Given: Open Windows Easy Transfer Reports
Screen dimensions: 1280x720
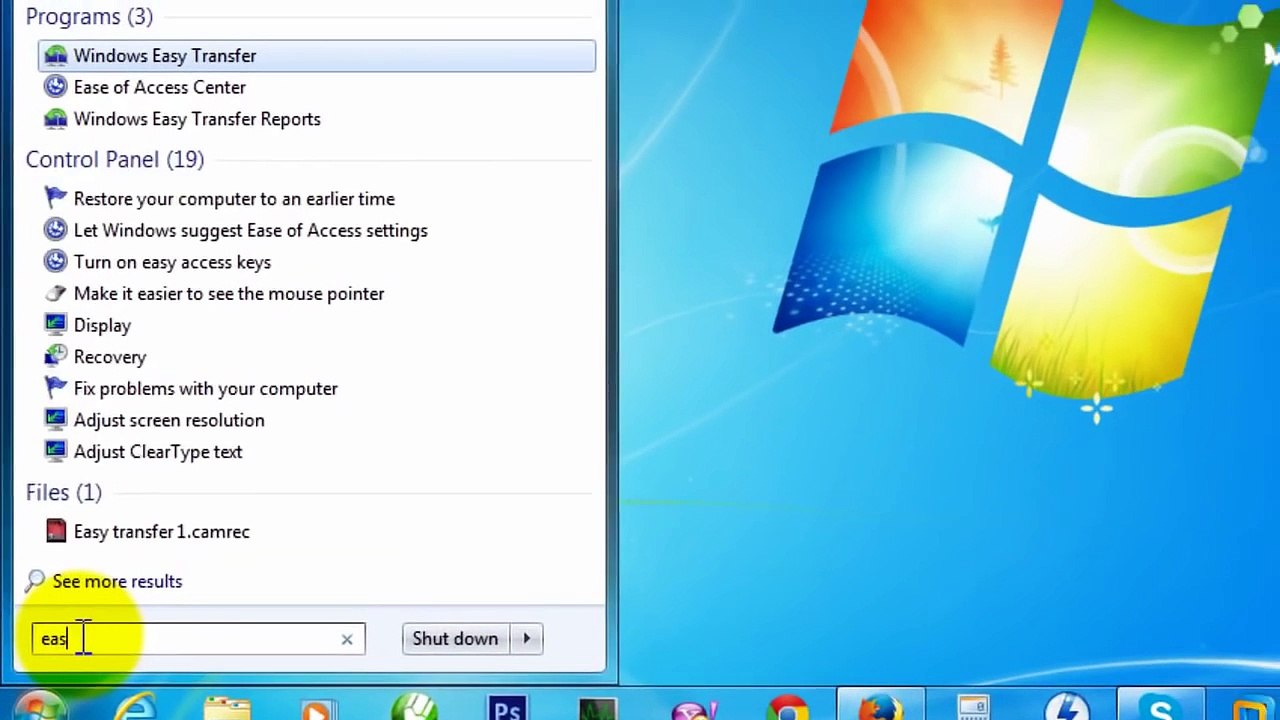Looking at the screenshot, I should pos(197,119).
